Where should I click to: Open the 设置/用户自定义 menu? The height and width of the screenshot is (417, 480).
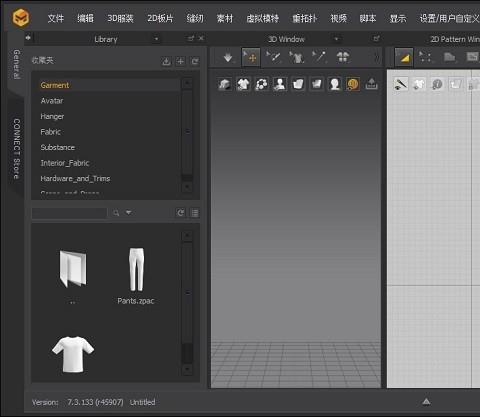449,18
